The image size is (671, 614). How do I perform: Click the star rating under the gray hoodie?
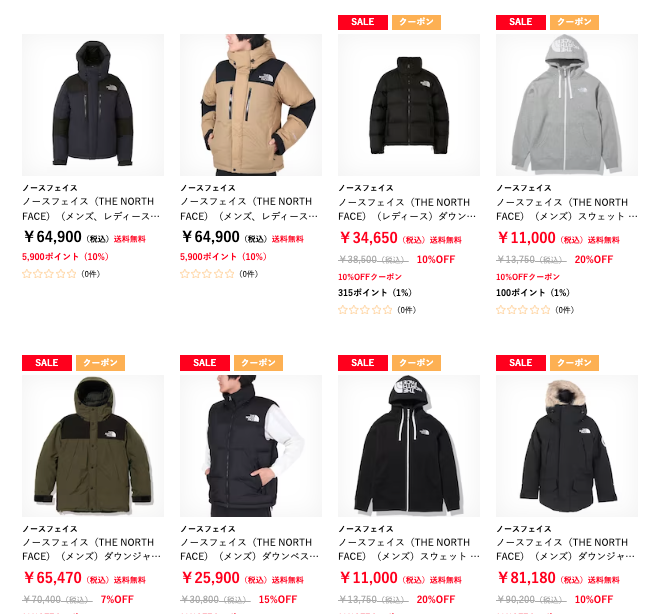tap(523, 310)
